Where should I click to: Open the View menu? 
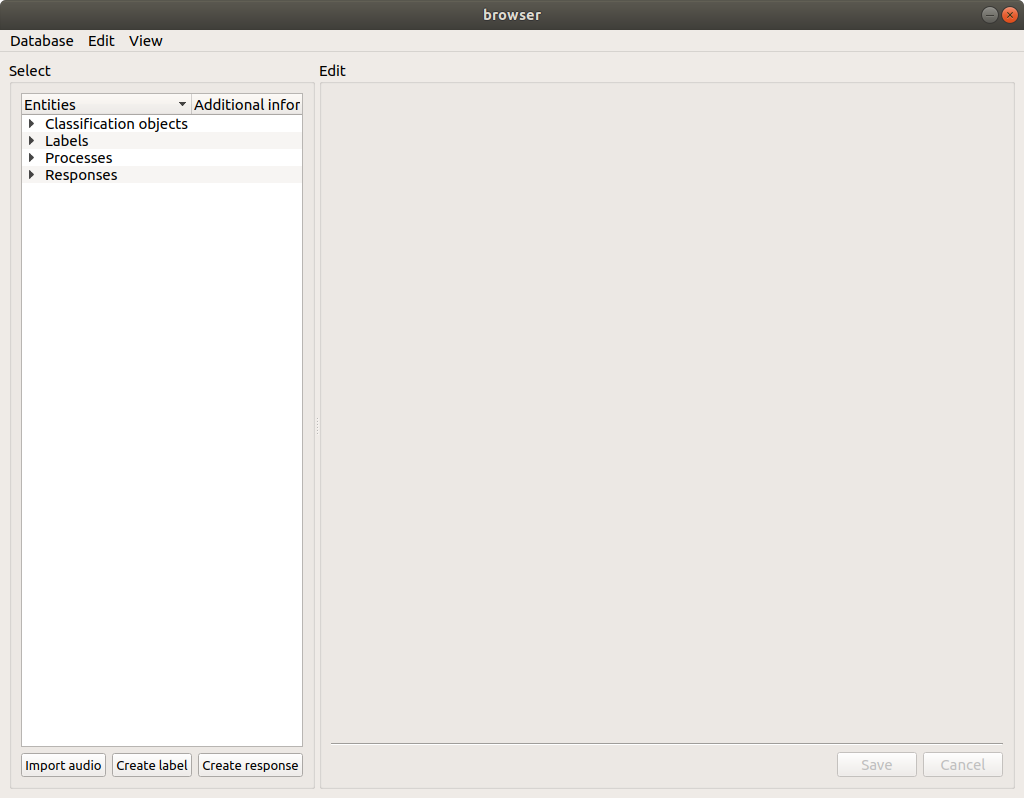pos(145,41)
